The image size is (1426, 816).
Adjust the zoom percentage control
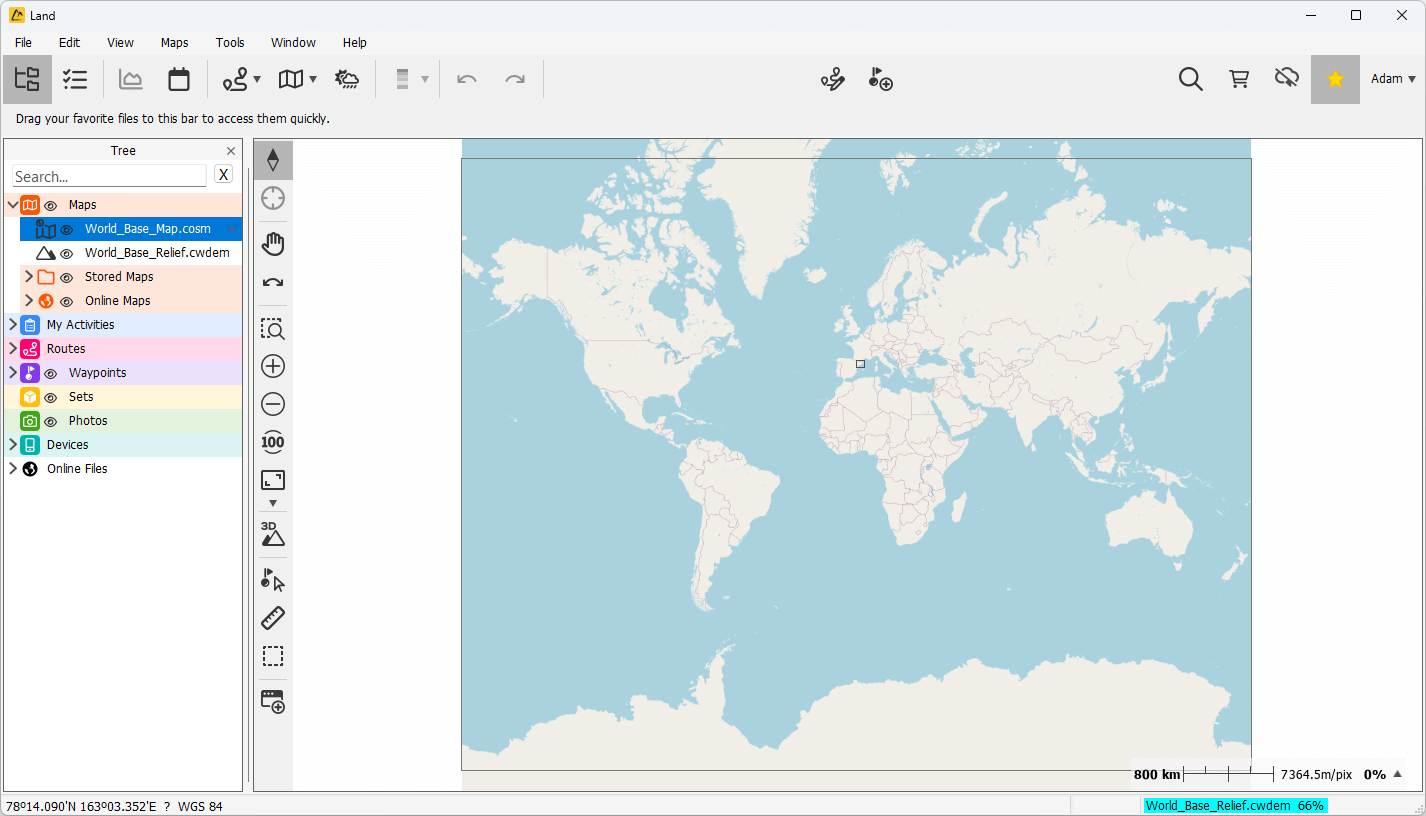click(x=1375, y=774)
